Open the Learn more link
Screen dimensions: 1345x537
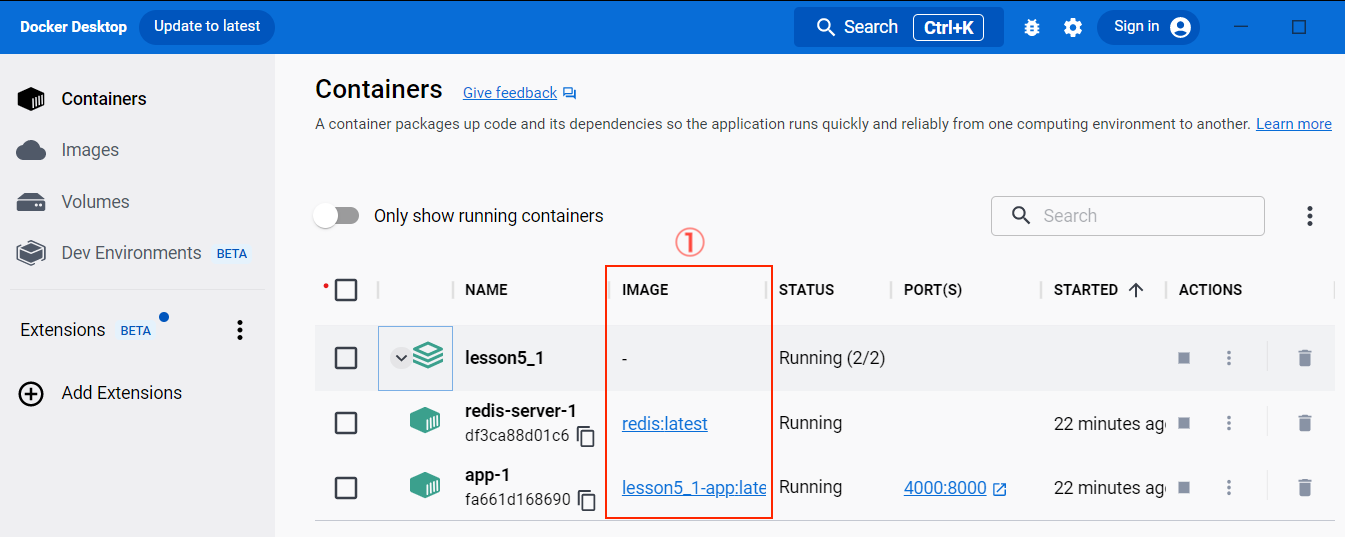click(x=1294, y=124)
